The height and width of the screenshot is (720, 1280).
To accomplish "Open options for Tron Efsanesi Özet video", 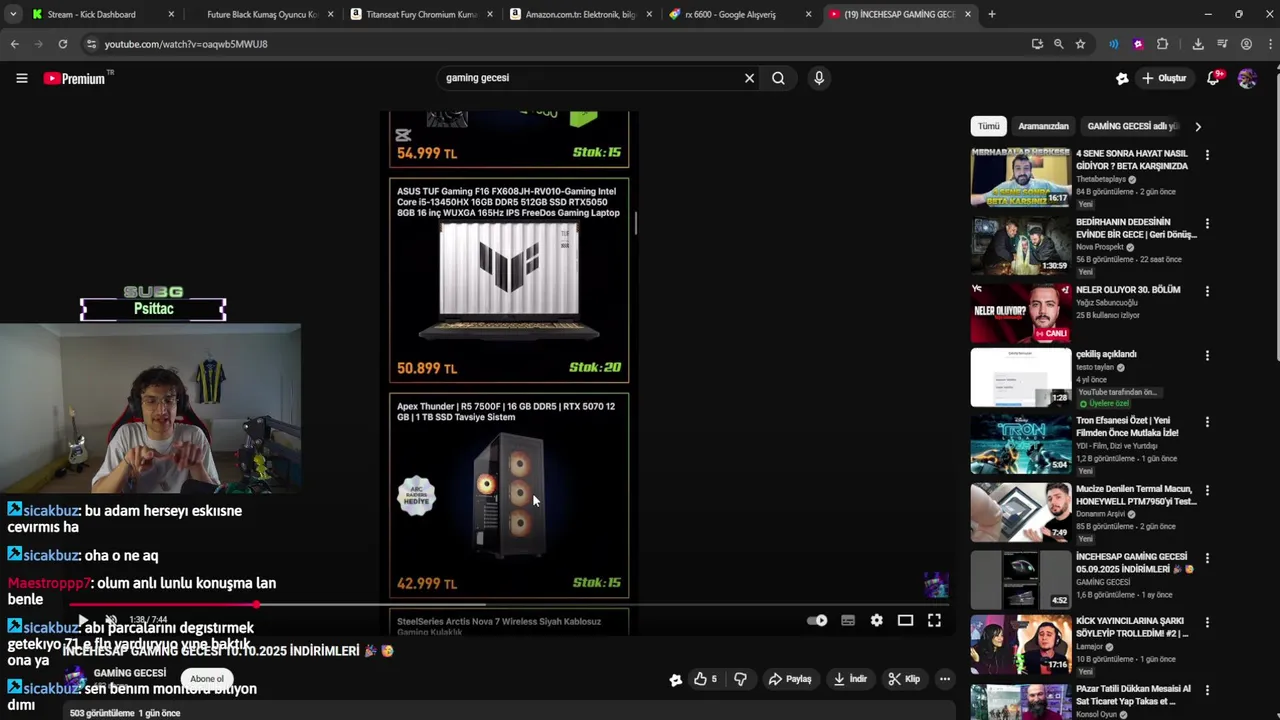I will click(x=1207, y=422).
